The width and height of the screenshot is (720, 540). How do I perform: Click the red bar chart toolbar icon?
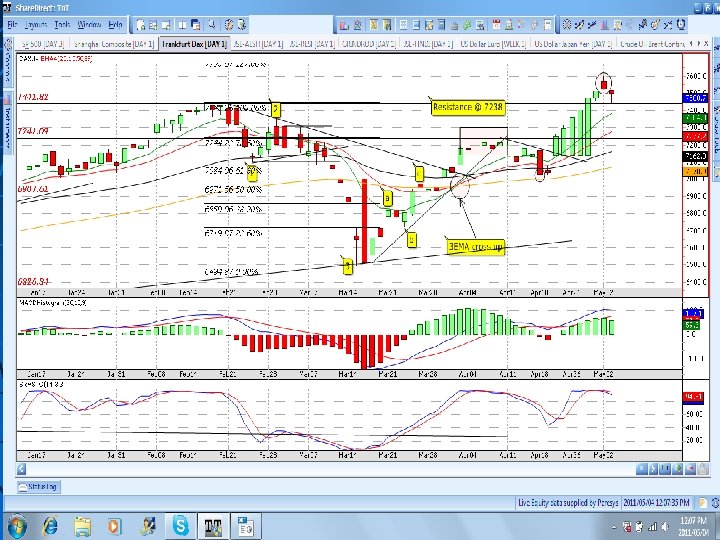(x=344, y=25)
